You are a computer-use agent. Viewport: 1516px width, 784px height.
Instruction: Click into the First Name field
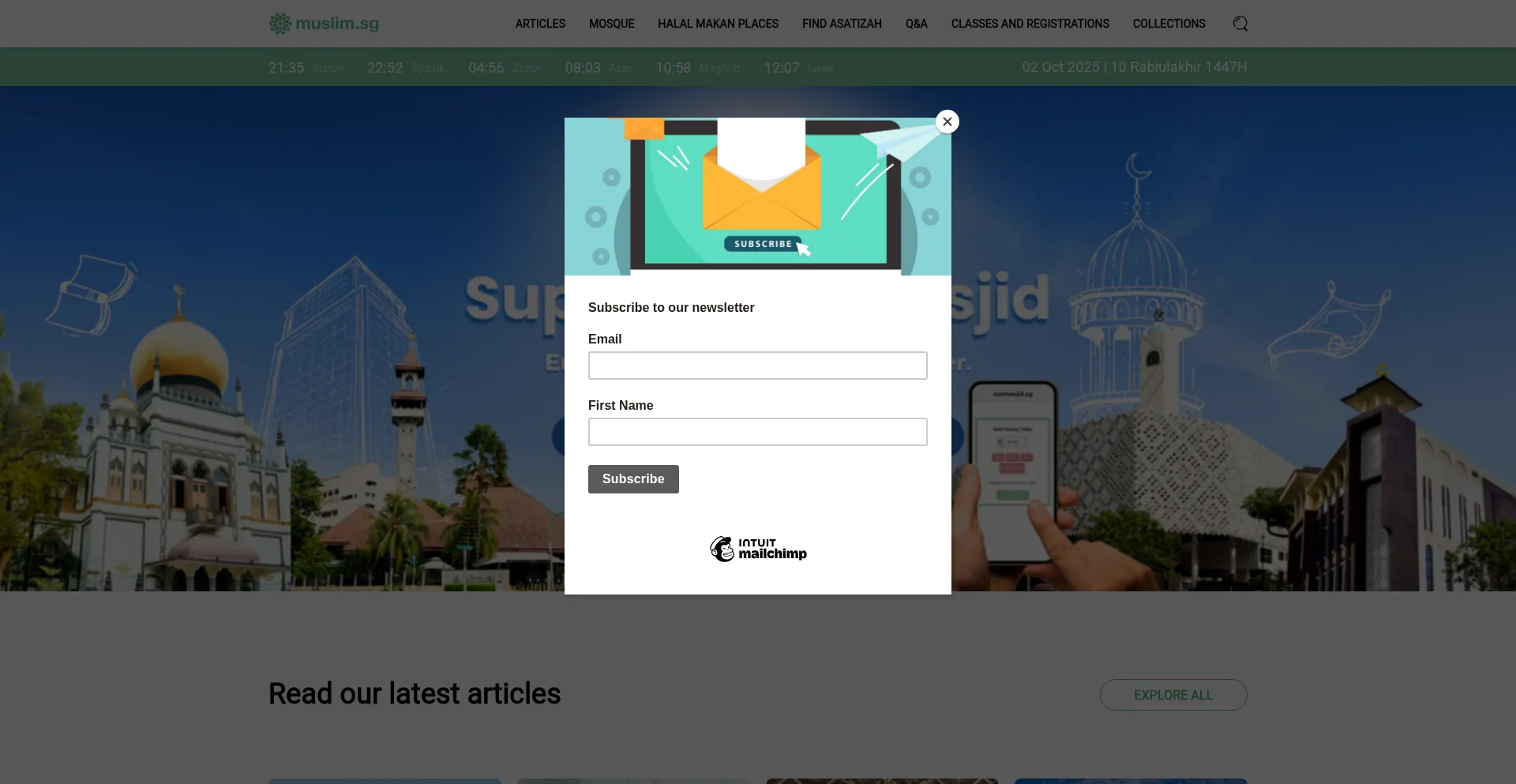tap(758, 432)
